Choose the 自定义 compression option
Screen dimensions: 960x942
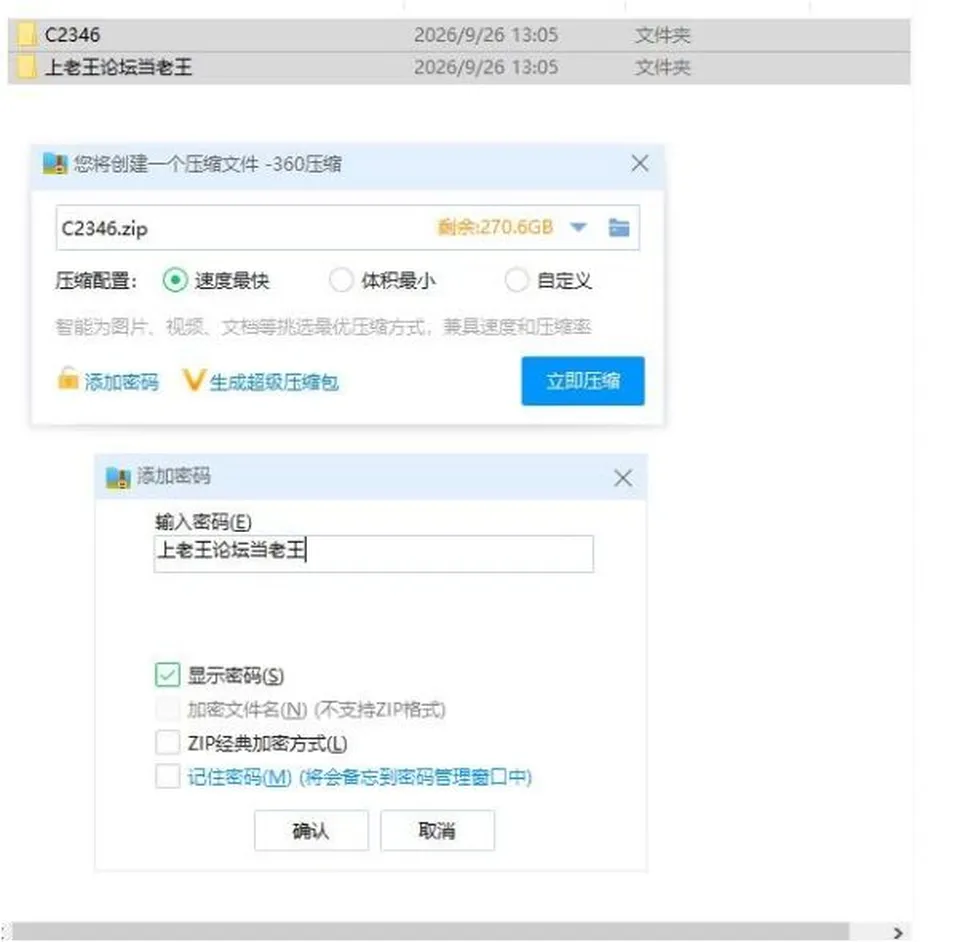(516, 280)
